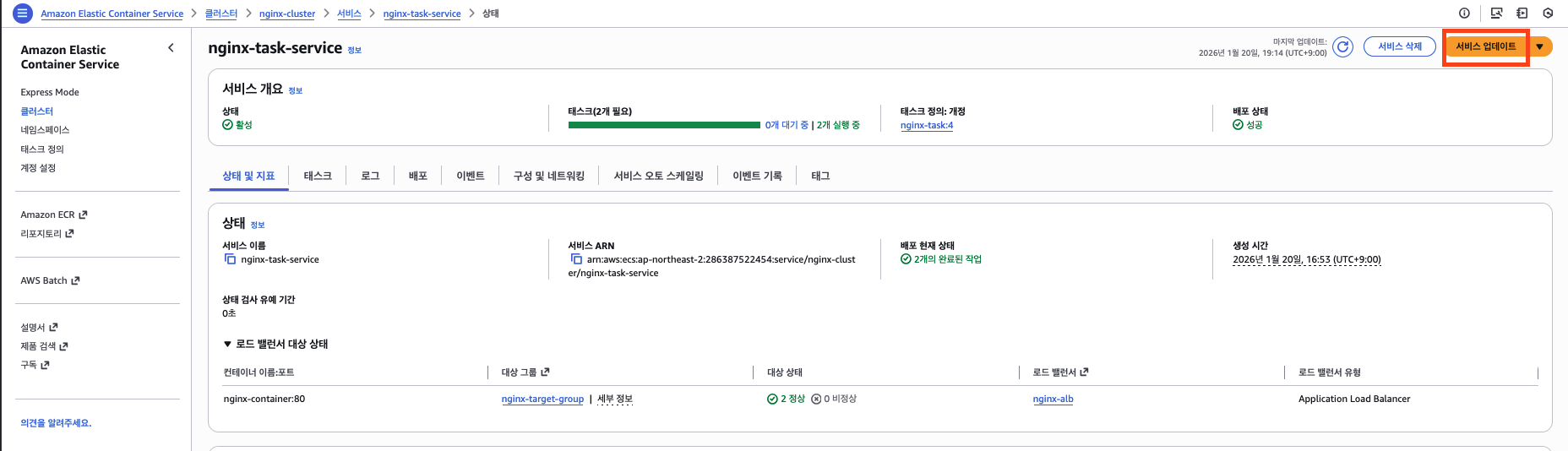Switch to the 태스크 tab

318,176
